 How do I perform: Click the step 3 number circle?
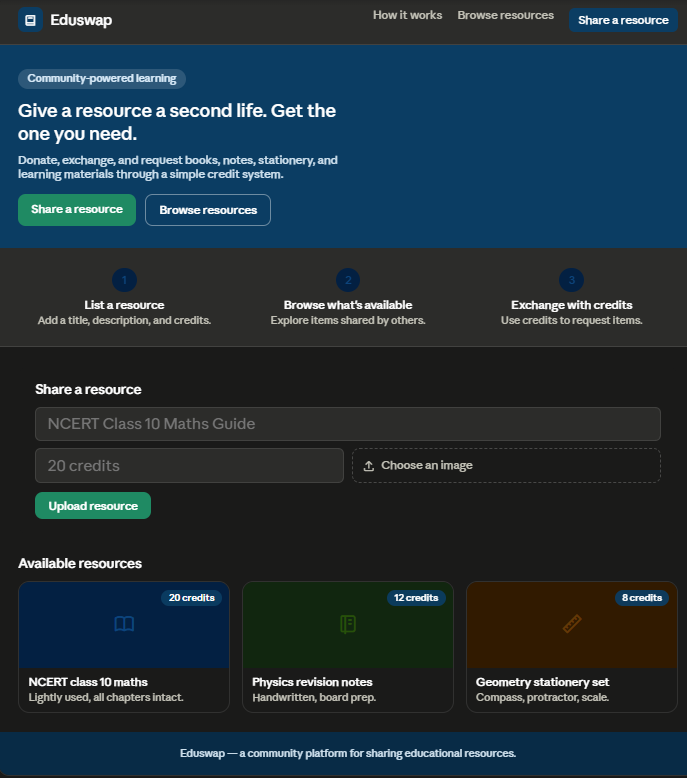coord(571,280)
